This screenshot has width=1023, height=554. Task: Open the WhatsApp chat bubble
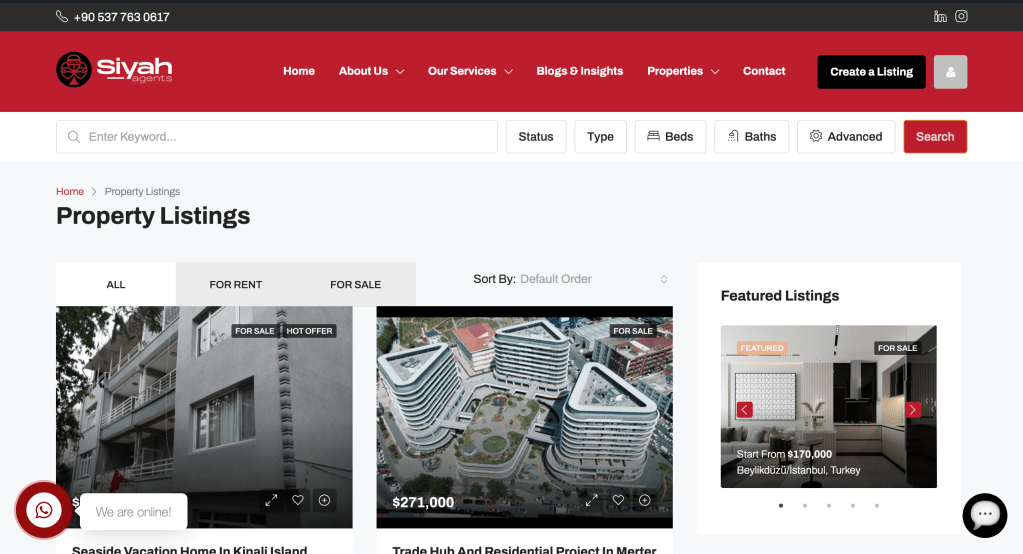pyautogui.click(x=44, y=511)
